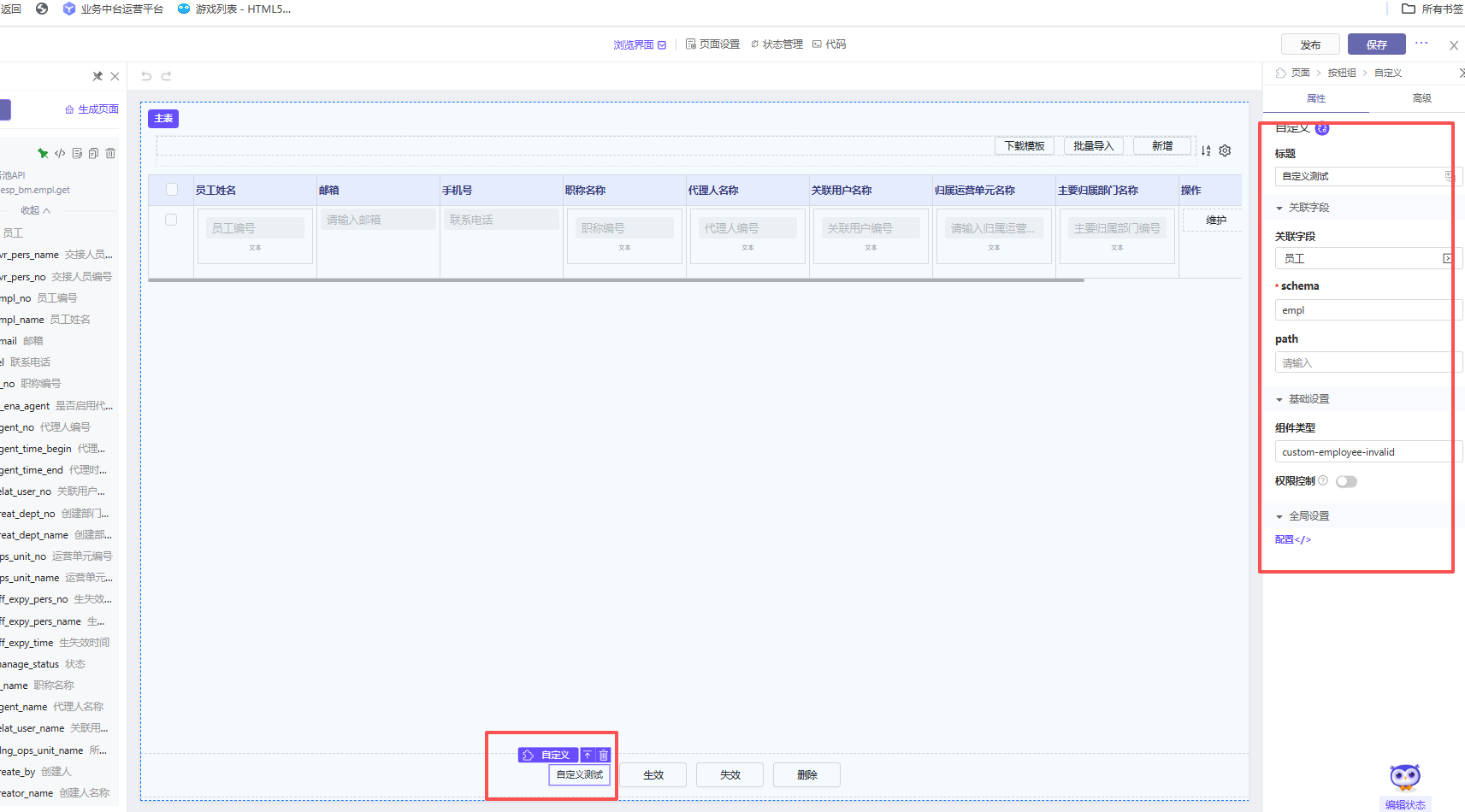Viewport: 1465px width, 812px height.
Task: Switch to the 高级 tab
Action: click(1421, 98)
